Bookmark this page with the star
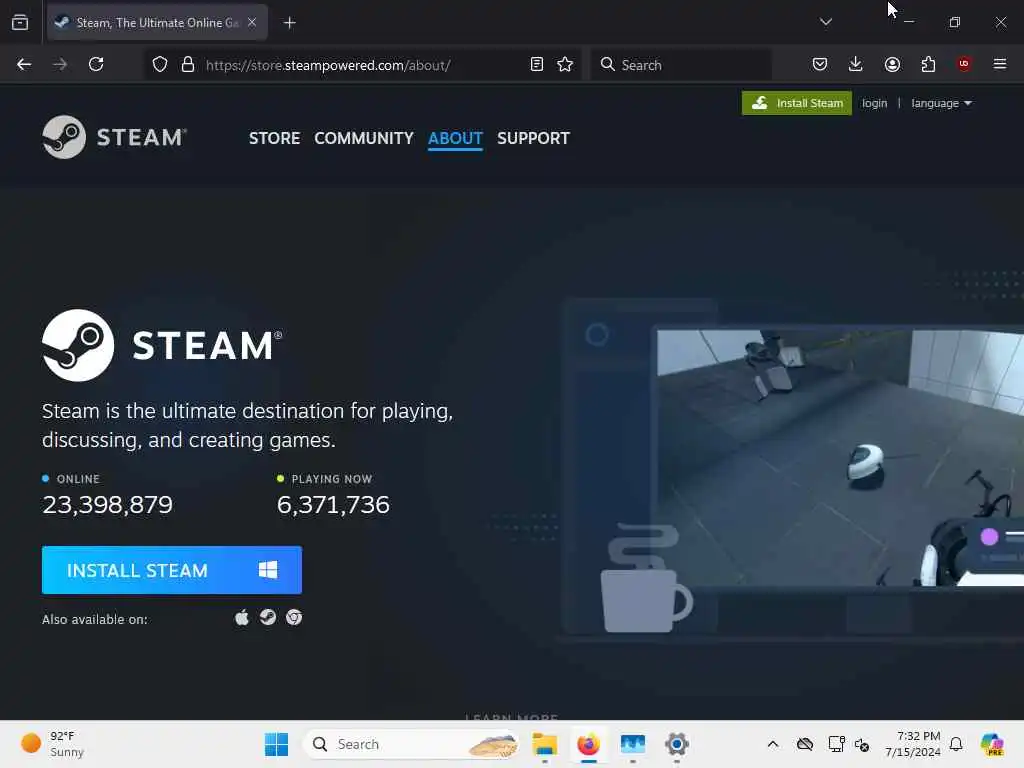Image resolution: width=1024 pixels, height=768 pixels. (x=565, y=64)
